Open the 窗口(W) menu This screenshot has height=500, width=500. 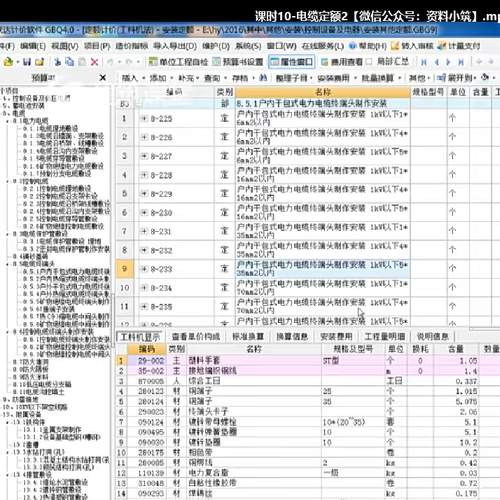point(282,46)
